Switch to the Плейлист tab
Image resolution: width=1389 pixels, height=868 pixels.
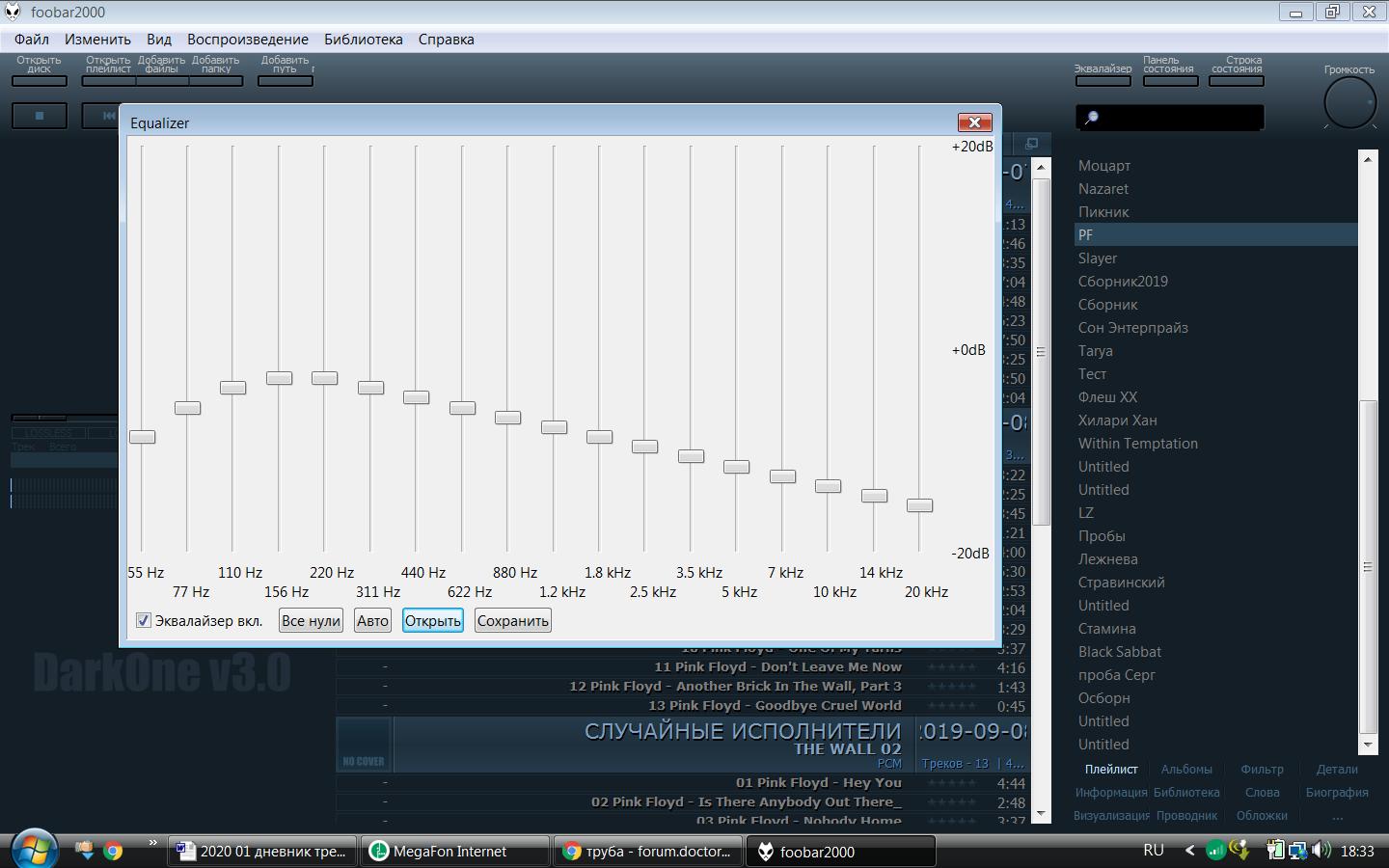pos(1111,769)
